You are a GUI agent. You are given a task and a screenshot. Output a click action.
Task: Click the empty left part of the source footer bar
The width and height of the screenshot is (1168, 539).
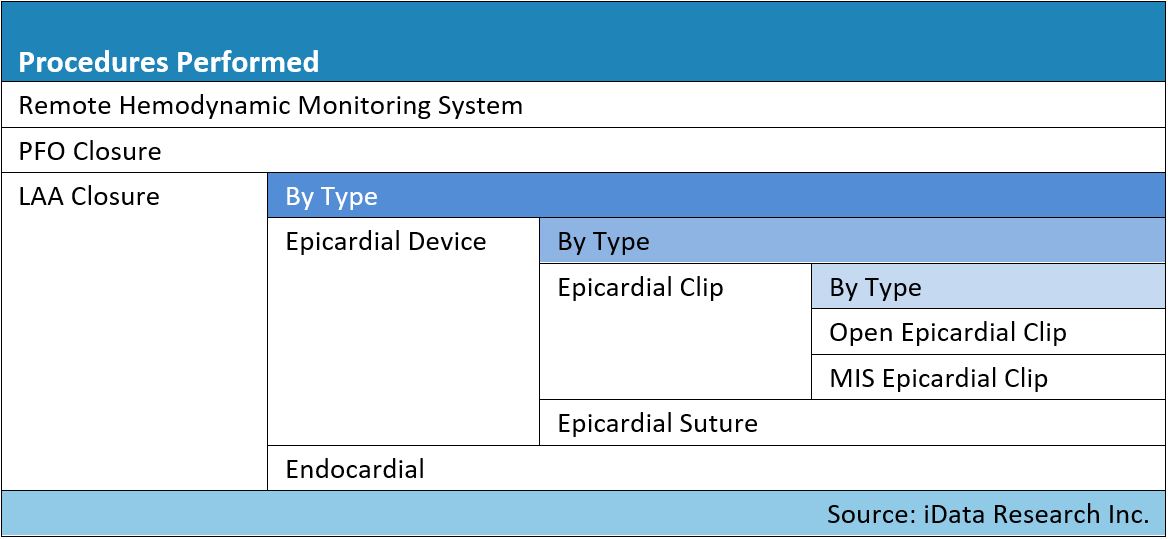(x=410, y=514)
